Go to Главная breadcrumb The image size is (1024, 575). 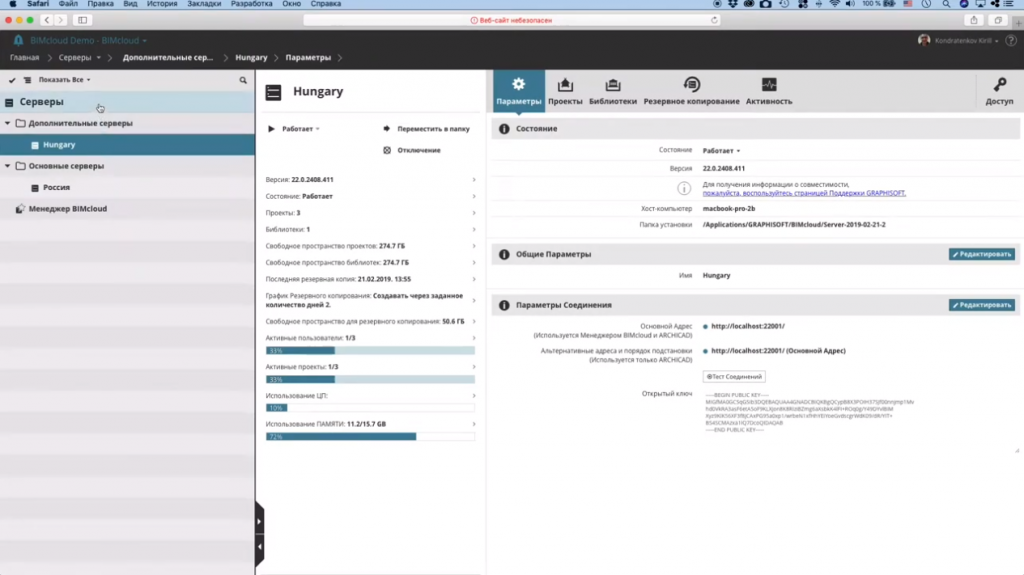pyautogui.click(x=24, y=58)
